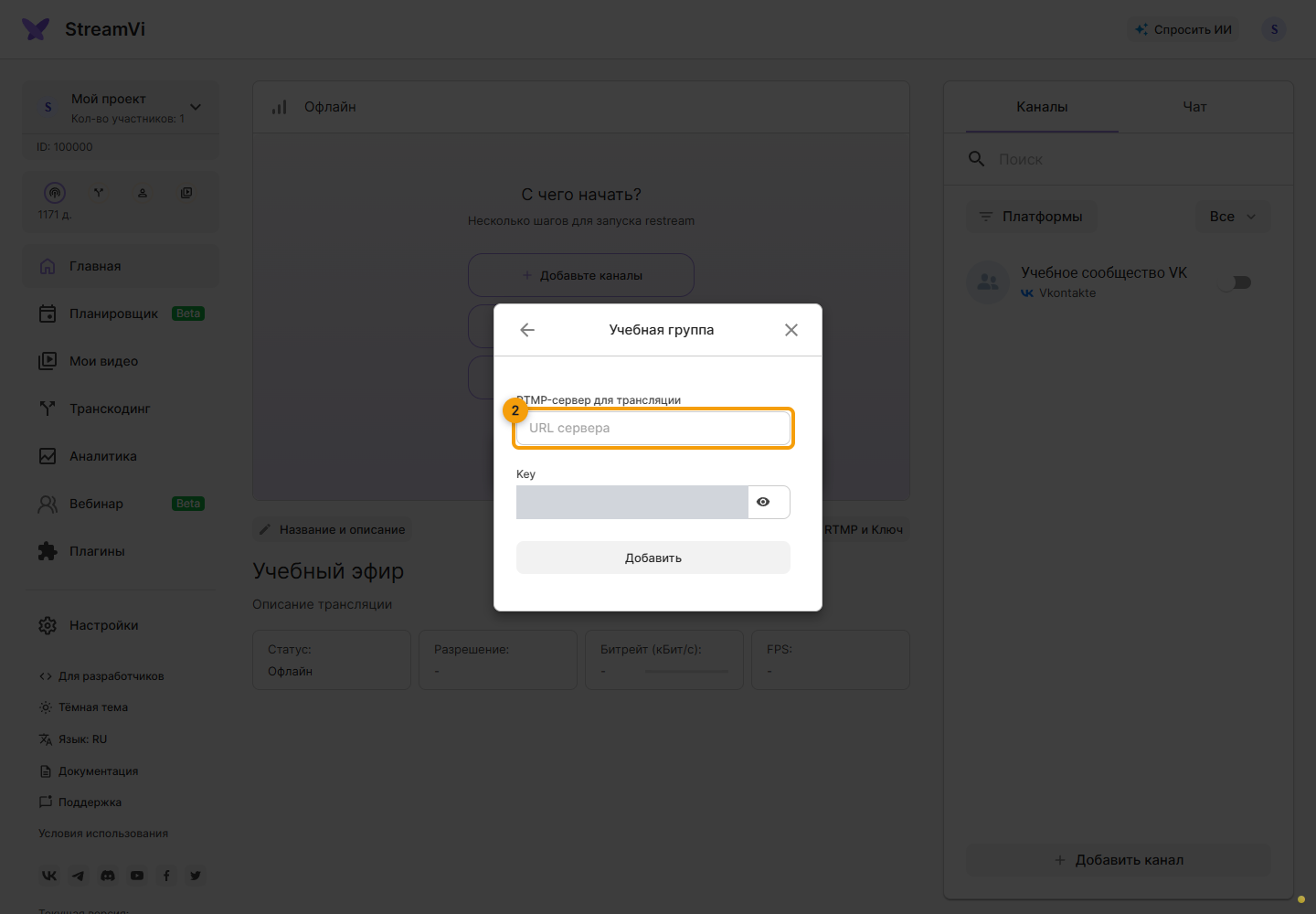This screenshot has width=1316, height=914.
Task: Click the StreamVi butterfly logo
Action: 36,29
